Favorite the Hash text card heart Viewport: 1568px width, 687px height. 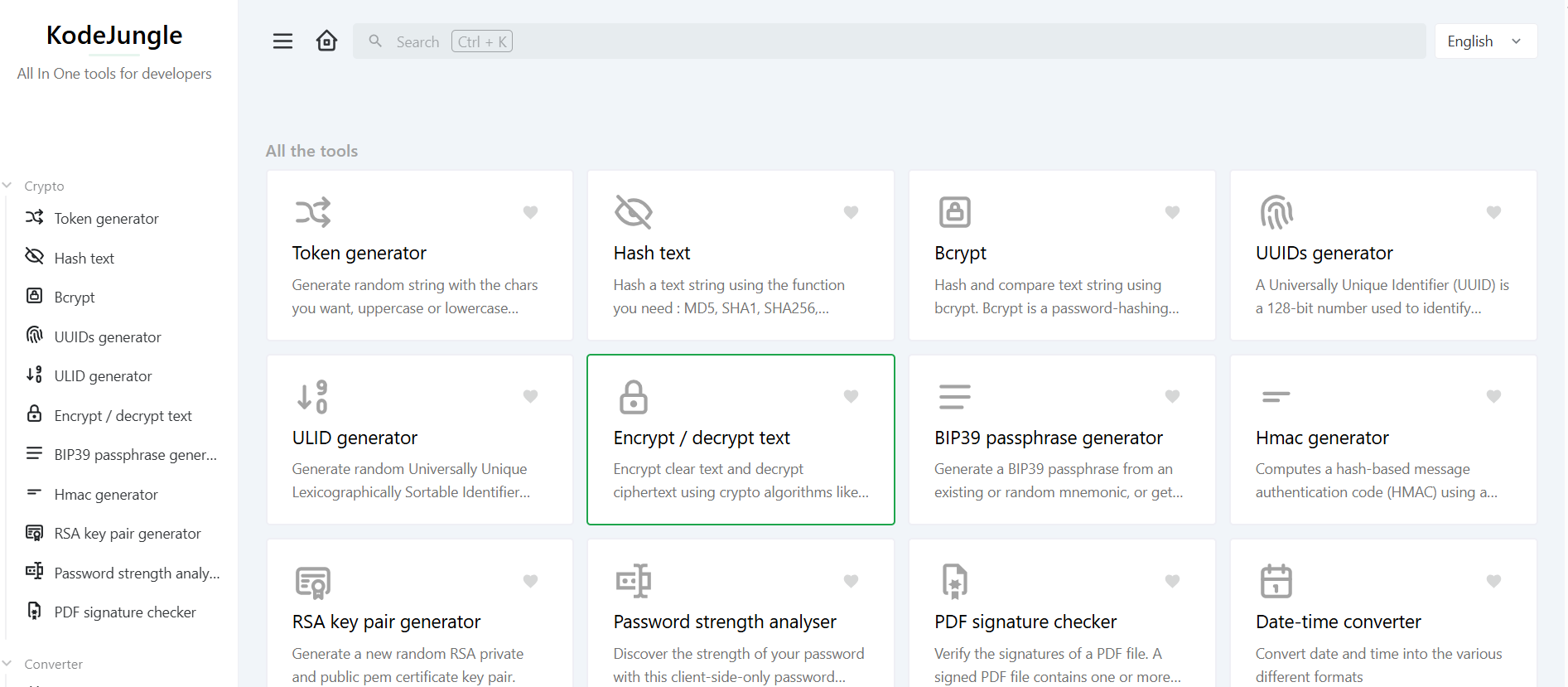click(851, 212)
